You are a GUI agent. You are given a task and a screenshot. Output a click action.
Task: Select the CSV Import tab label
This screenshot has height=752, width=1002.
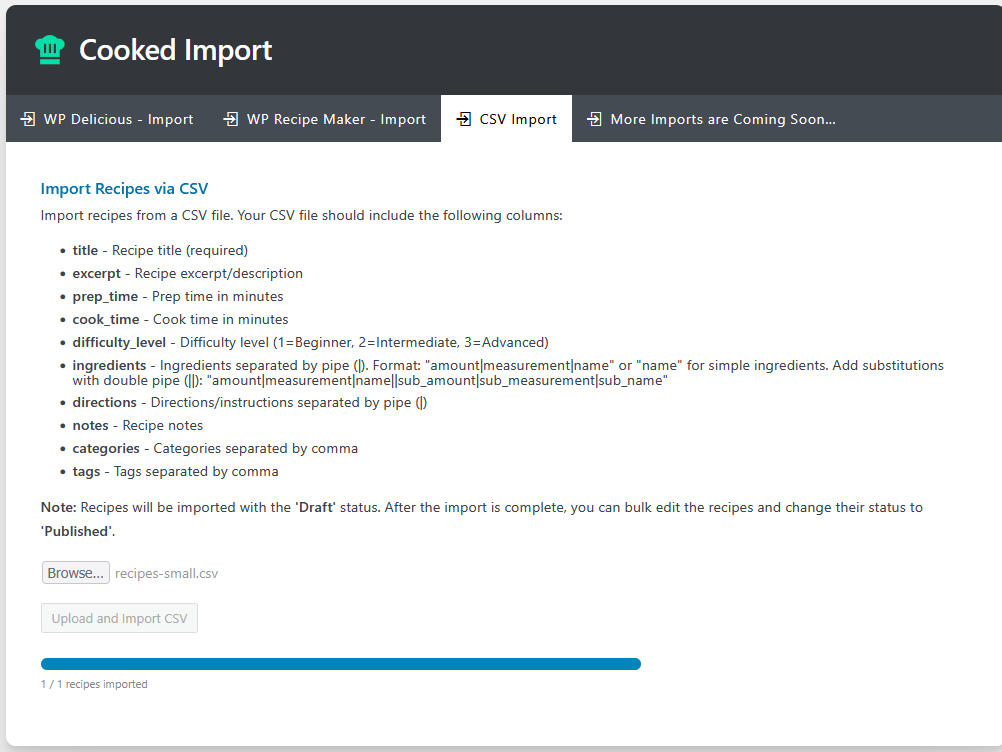518,119
